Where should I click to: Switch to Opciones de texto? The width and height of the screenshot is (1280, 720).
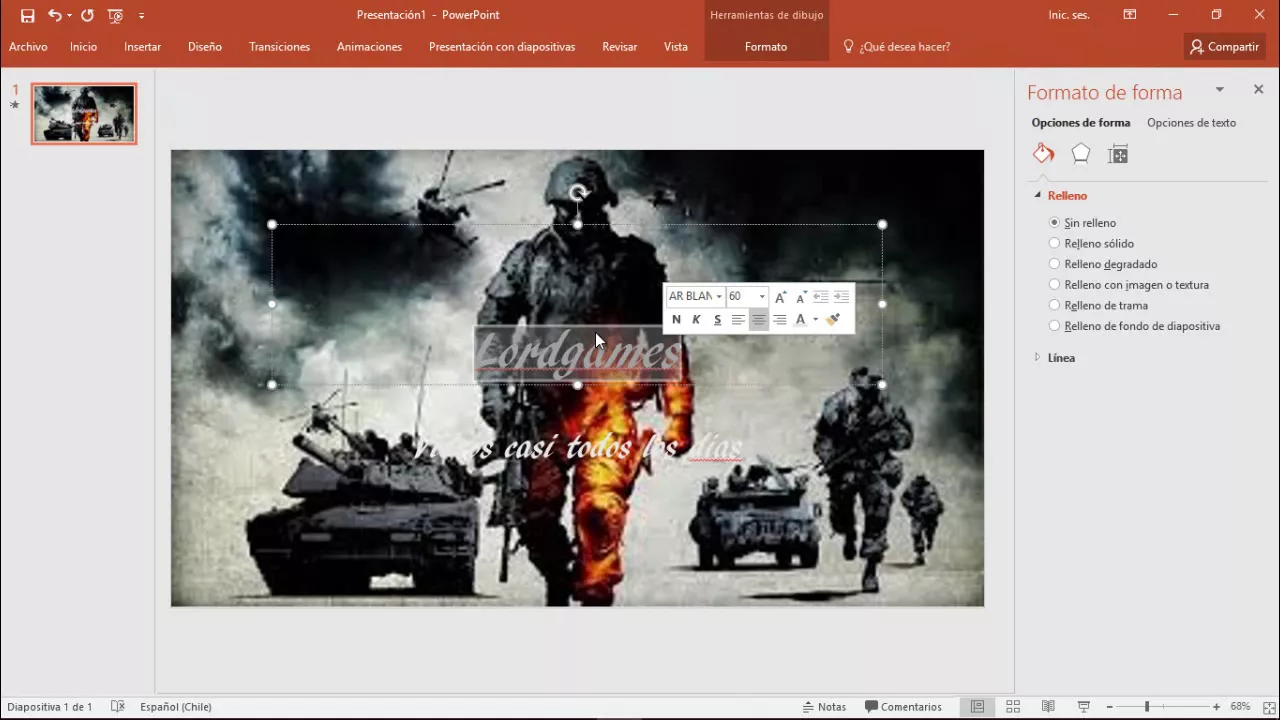[x=1191, y=123]
